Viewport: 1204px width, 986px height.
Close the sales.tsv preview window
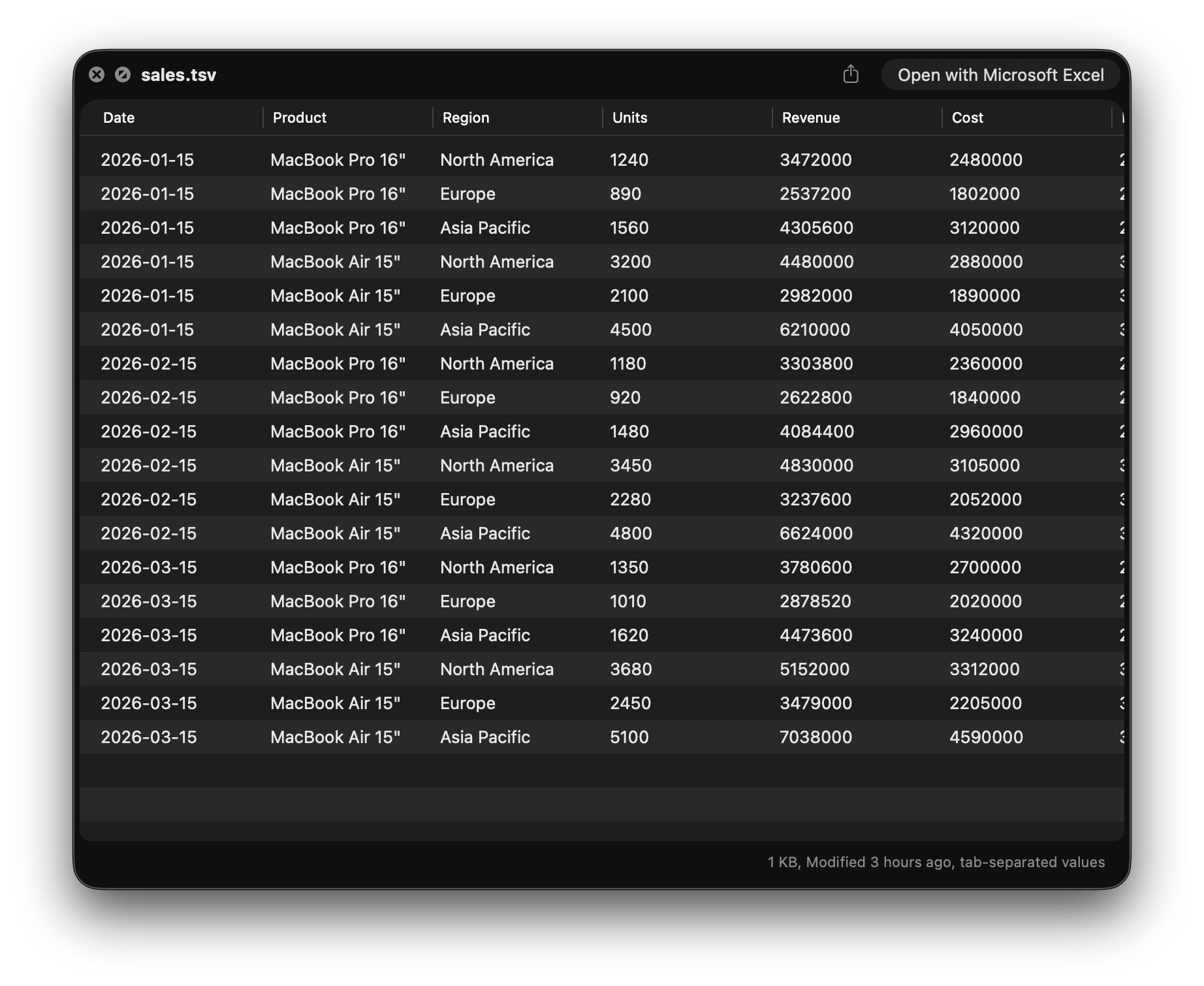click(x=97, y=74)
